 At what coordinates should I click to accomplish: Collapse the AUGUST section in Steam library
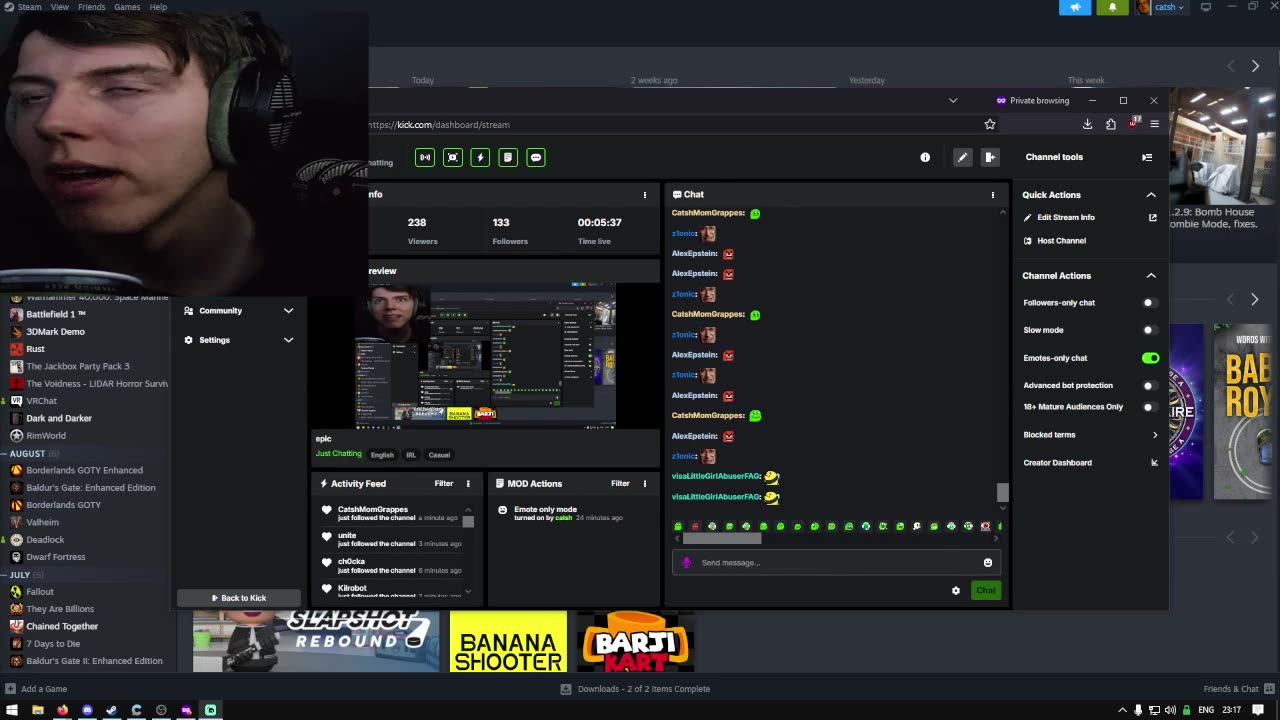33,453
